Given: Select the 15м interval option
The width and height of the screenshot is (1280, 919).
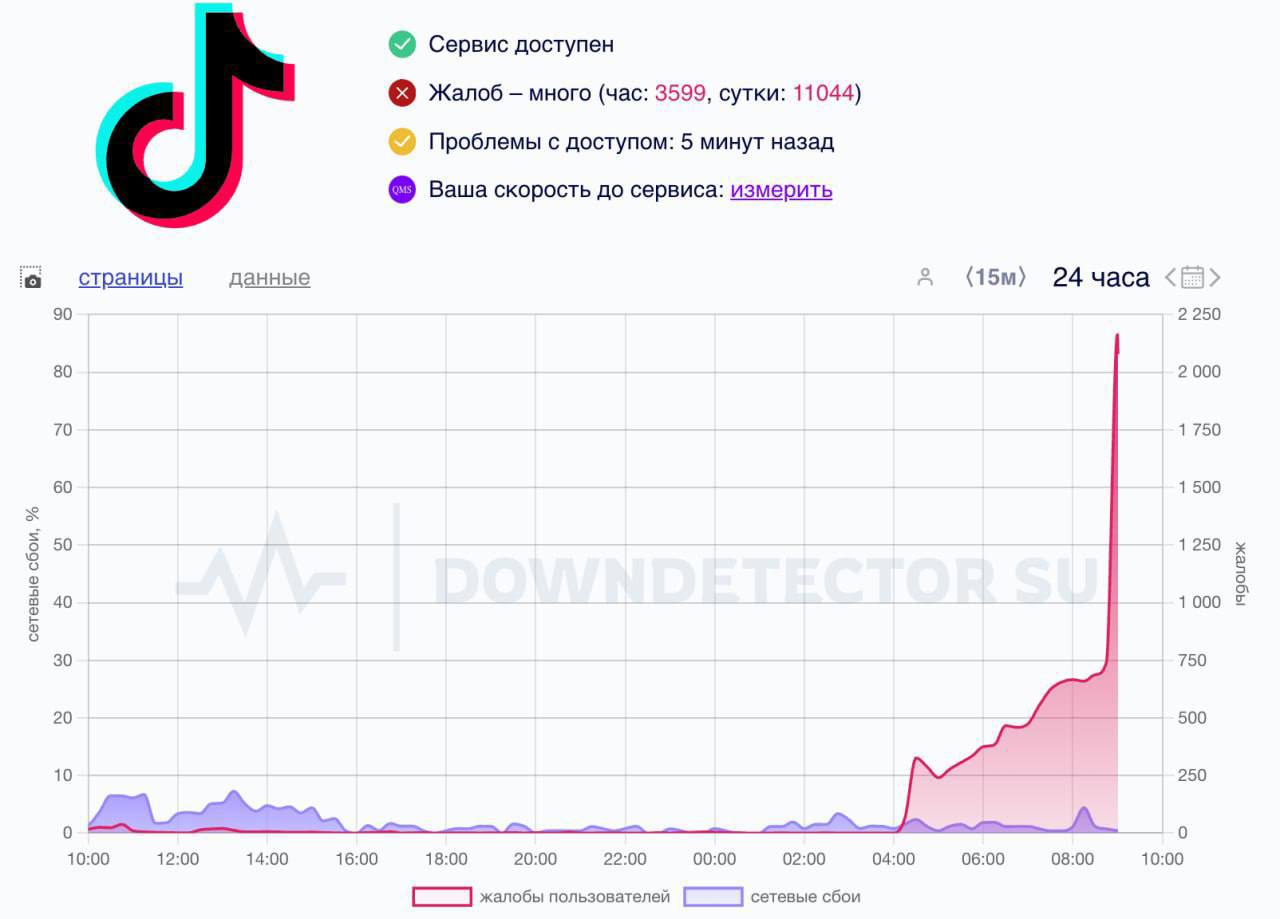Looking at the screenshot, I should point(995,277).
